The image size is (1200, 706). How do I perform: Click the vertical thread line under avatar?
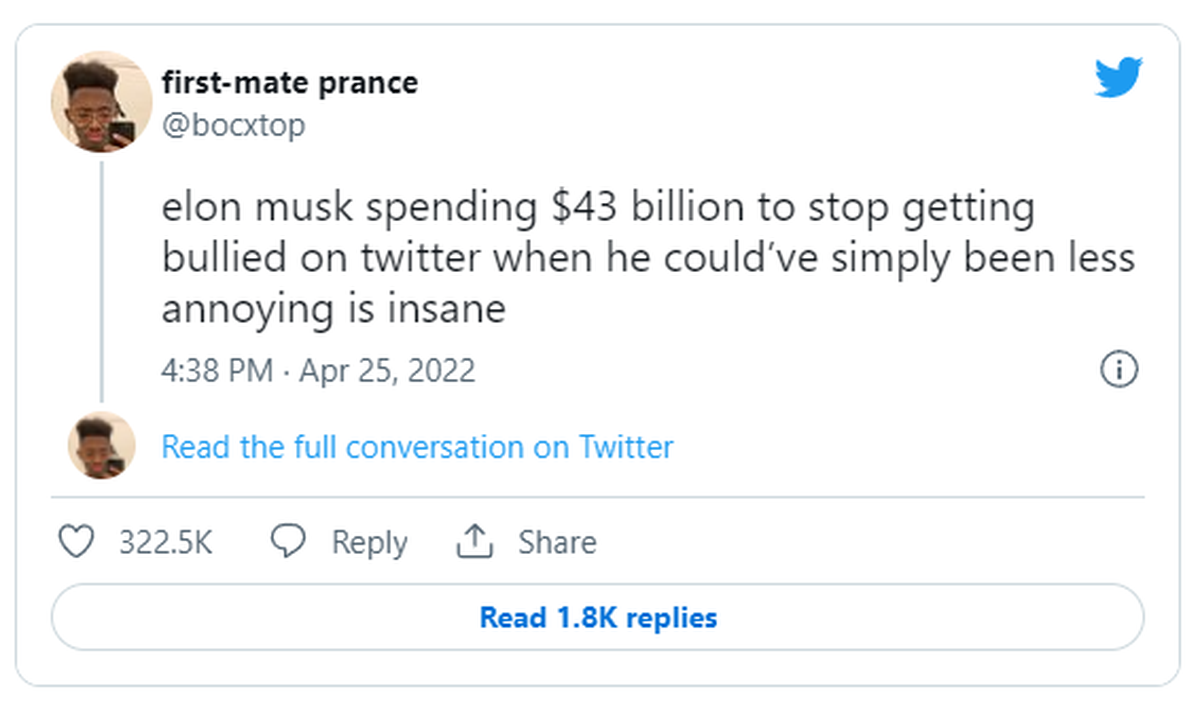(x=101, y=280)
